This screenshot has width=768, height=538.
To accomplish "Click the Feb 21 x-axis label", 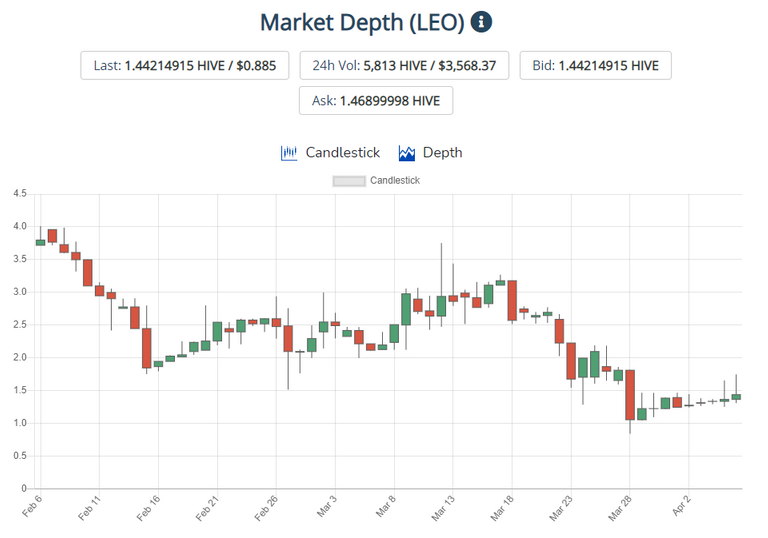I will click(x=207, y=508).
